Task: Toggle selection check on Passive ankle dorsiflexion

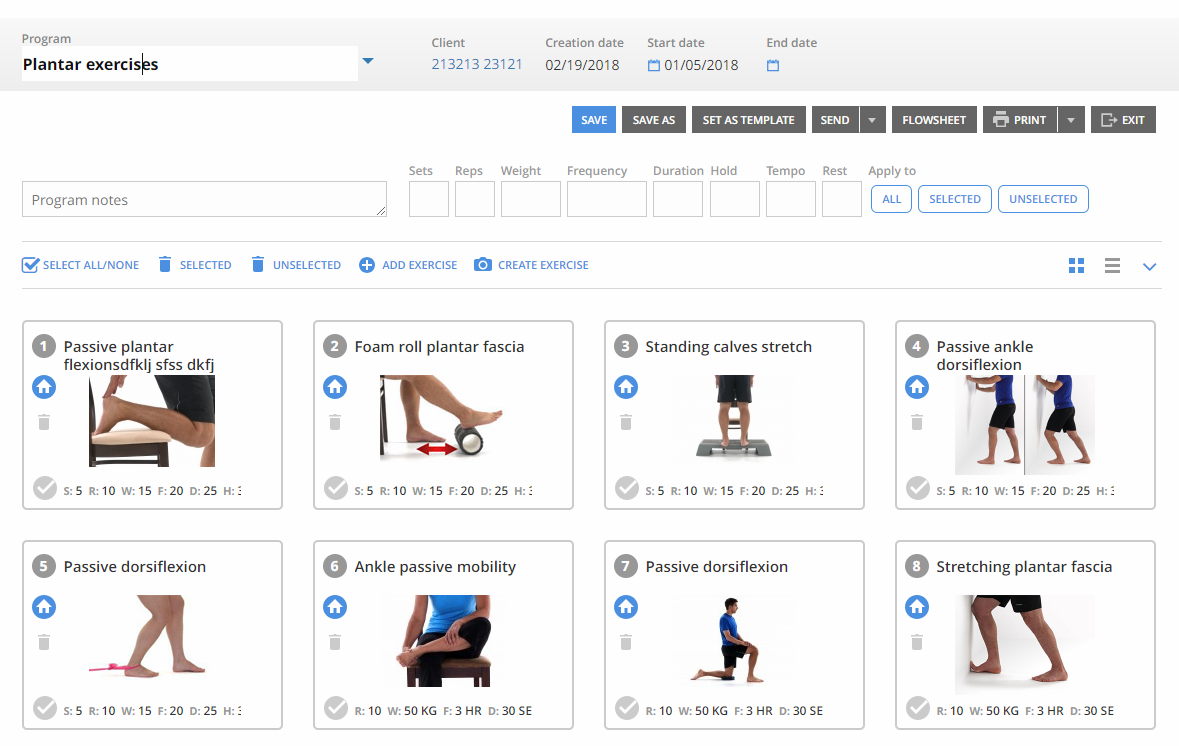Action: pos(918,488)
